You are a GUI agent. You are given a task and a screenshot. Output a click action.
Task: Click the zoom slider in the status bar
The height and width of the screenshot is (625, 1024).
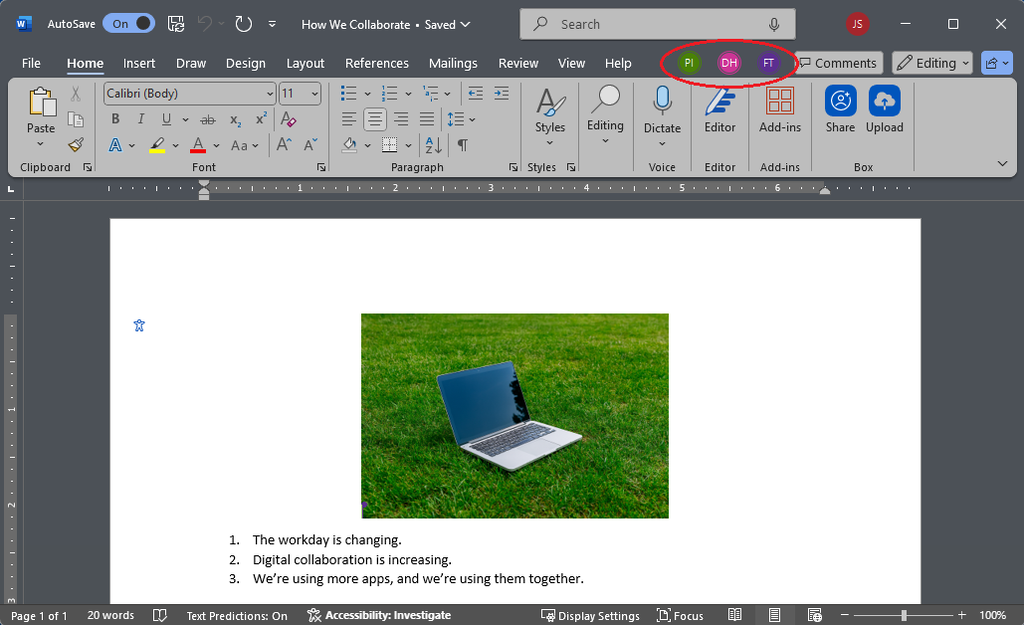pyautogui.click(x=904, y=615)
